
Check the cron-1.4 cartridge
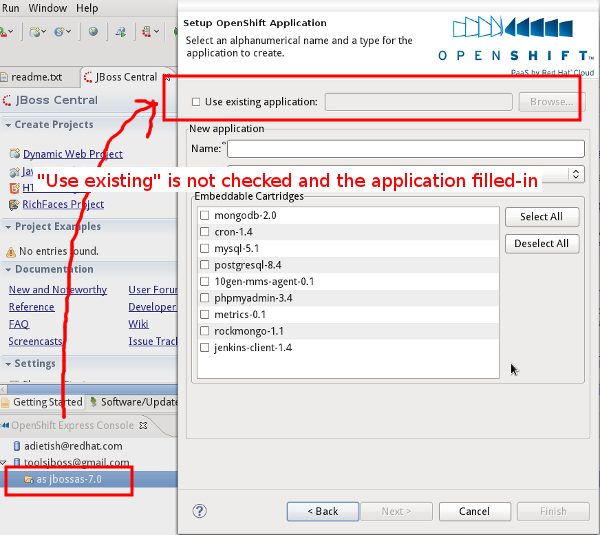[x=205, y=232]
